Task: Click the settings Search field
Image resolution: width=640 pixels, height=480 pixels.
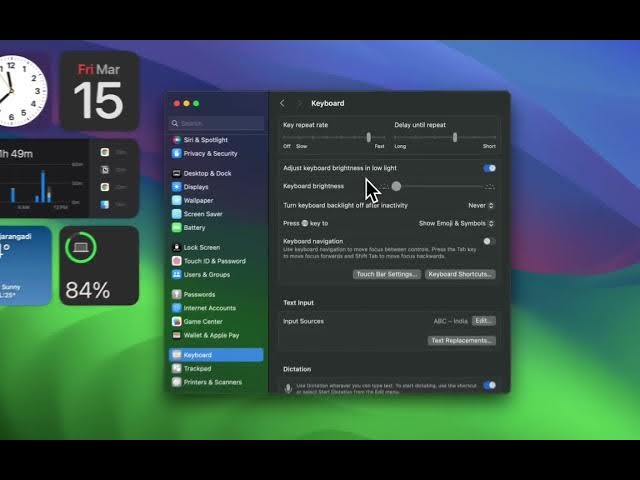Action: coord(216,123)
